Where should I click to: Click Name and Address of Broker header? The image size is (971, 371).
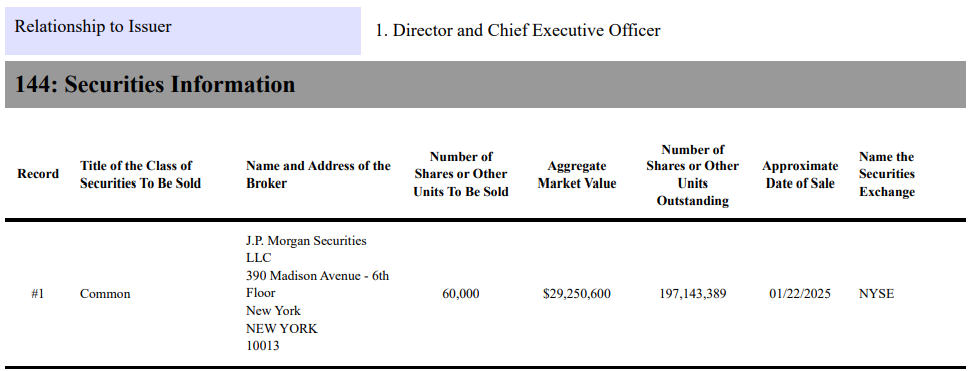pyautogui.click(x=318, y=175)
